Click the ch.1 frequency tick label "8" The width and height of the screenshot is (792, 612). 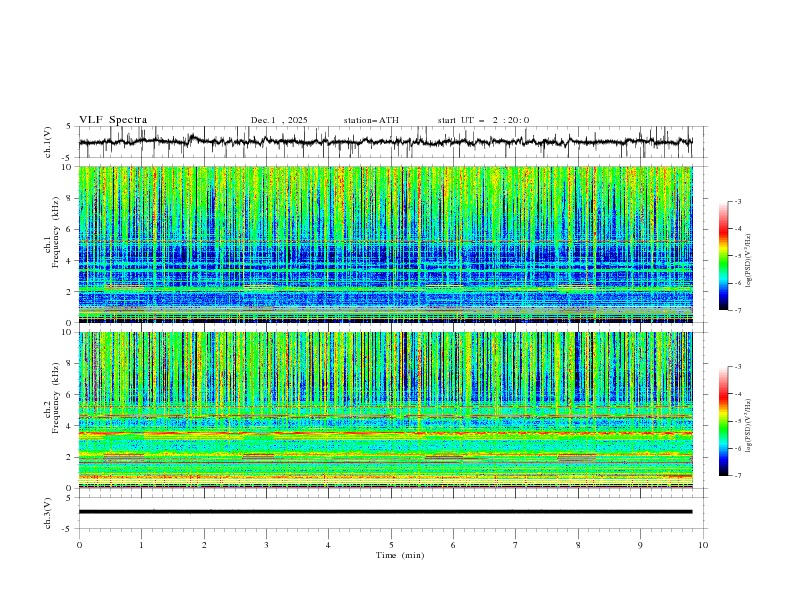tap(70, 198)
